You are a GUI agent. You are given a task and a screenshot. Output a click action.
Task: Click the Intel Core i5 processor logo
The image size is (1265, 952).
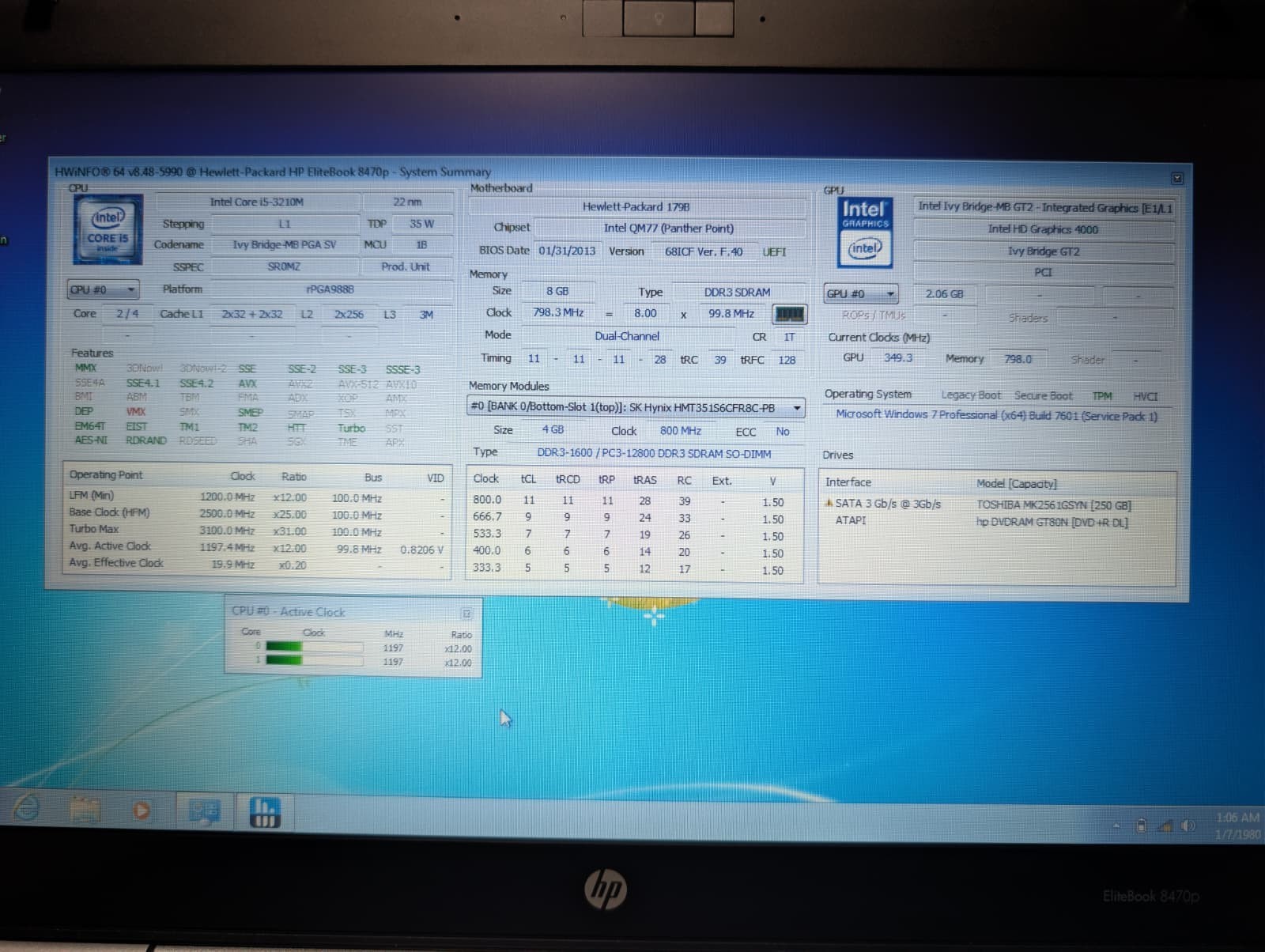pos(108,229)
